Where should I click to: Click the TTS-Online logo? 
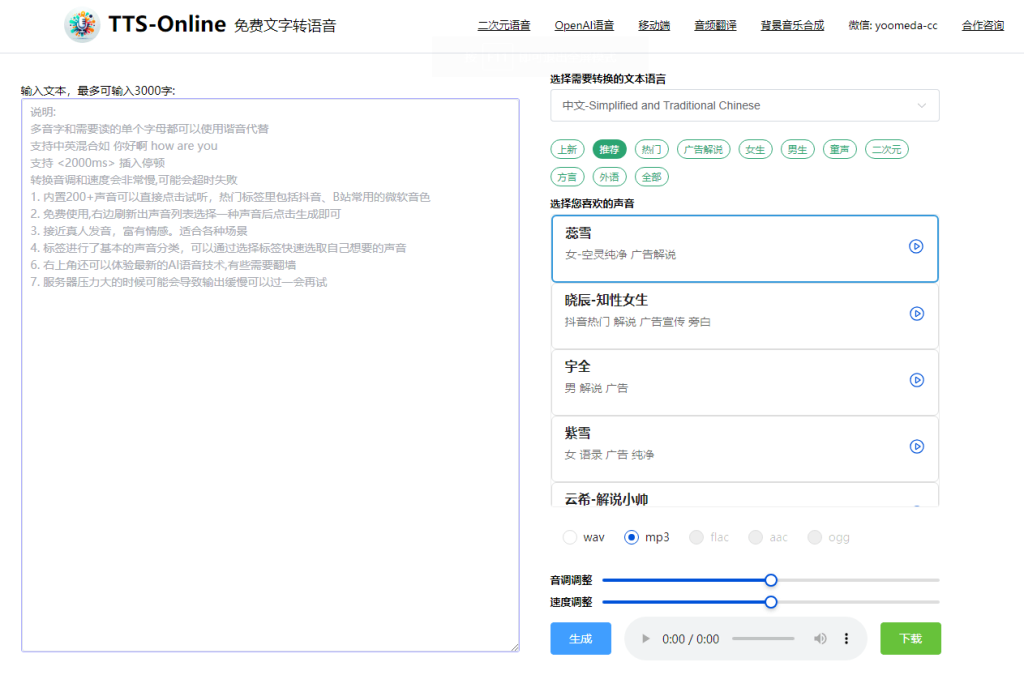pyautogui.click(x=82, y=24)
